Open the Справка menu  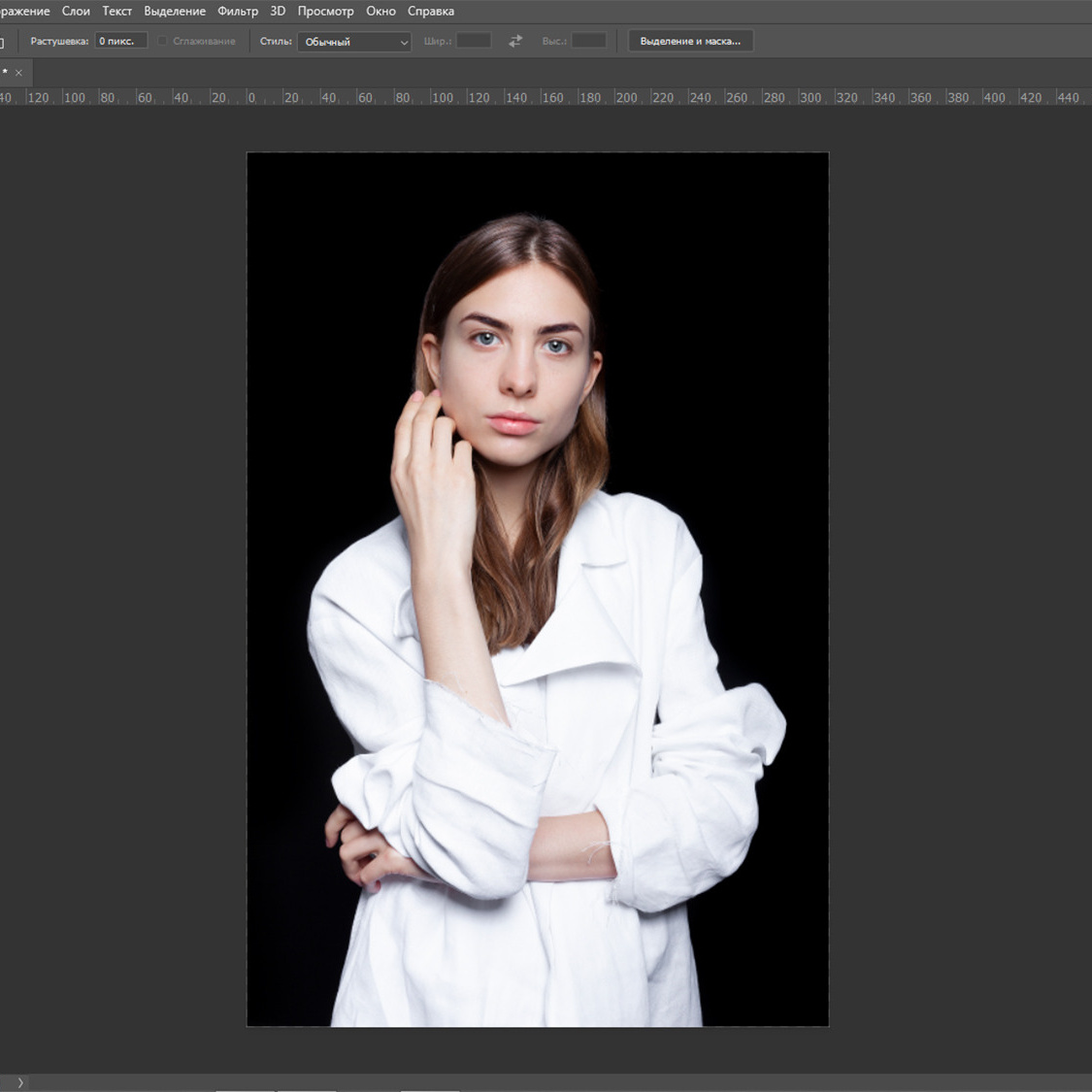(x=431, y=11)
